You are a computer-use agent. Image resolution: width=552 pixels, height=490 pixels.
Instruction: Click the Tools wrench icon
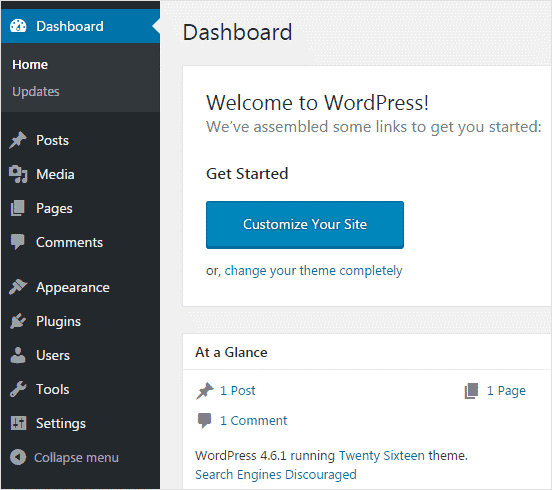[18, 389]
